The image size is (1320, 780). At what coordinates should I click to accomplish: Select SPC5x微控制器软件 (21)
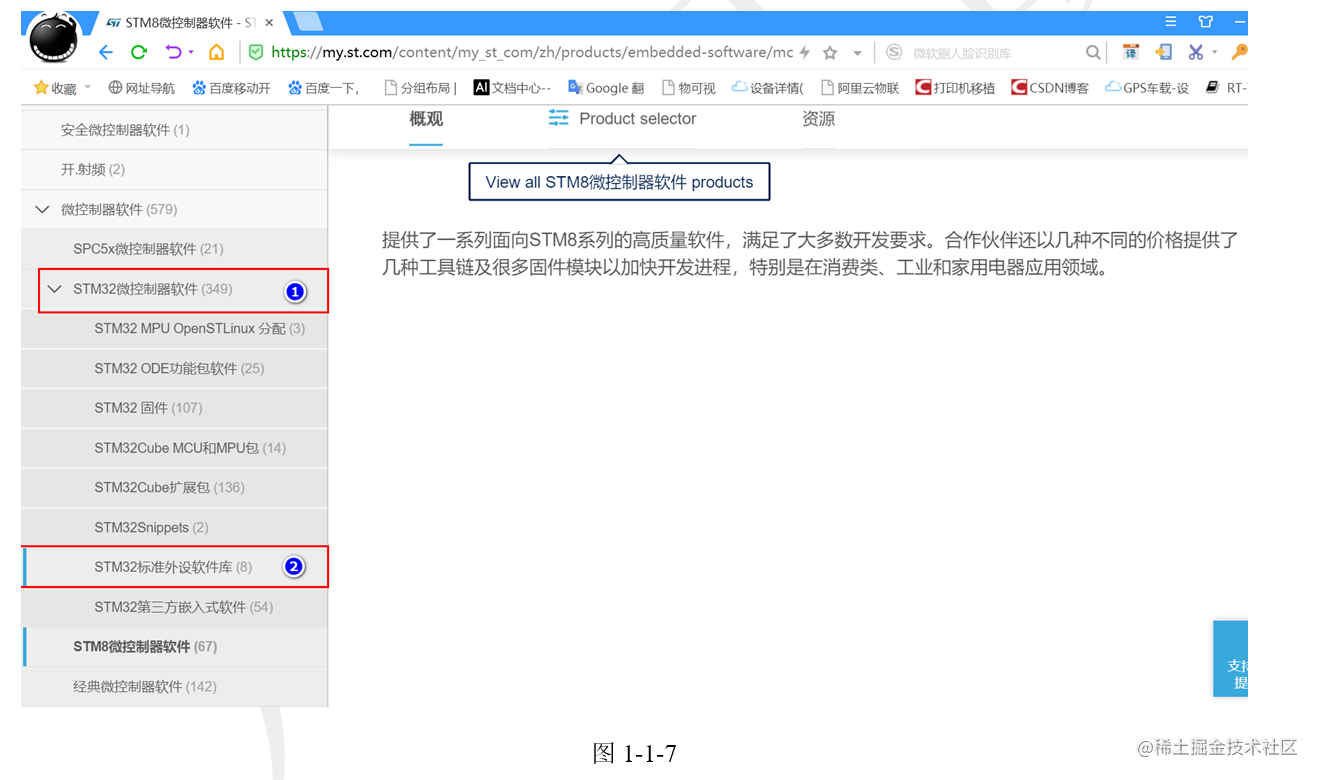tap(175, 249)
